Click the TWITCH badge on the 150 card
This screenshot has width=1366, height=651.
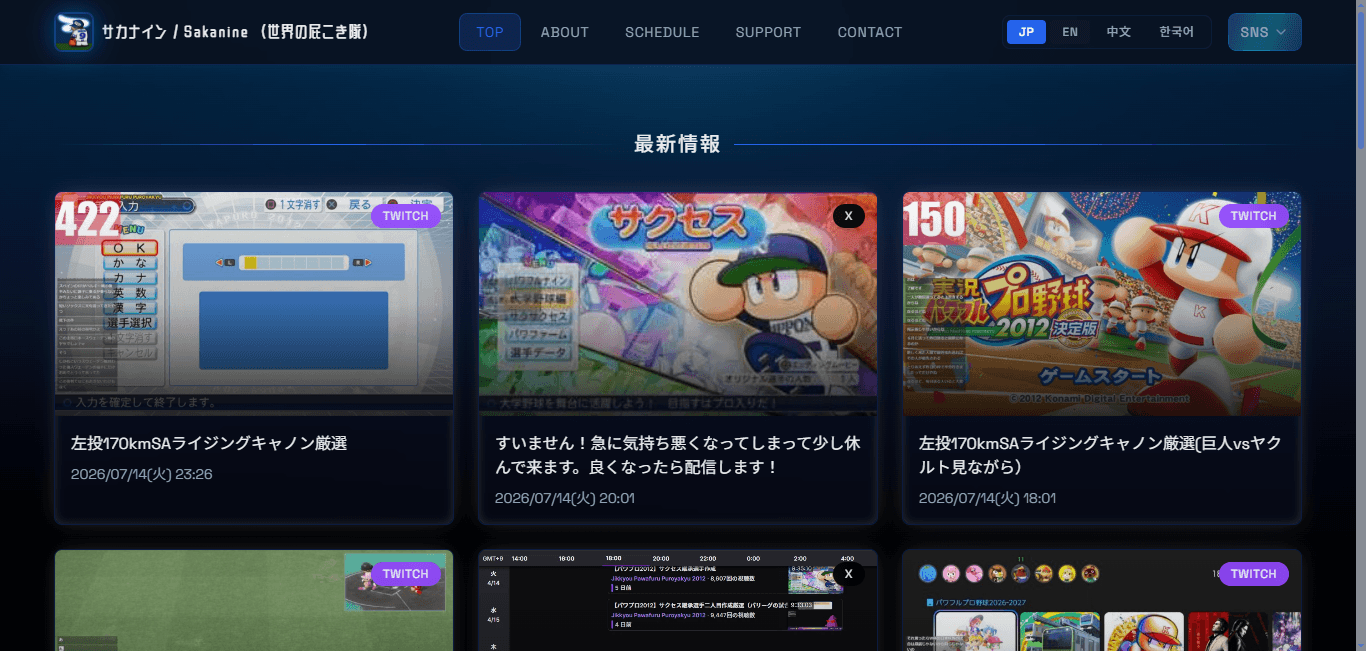[1254, 216]
